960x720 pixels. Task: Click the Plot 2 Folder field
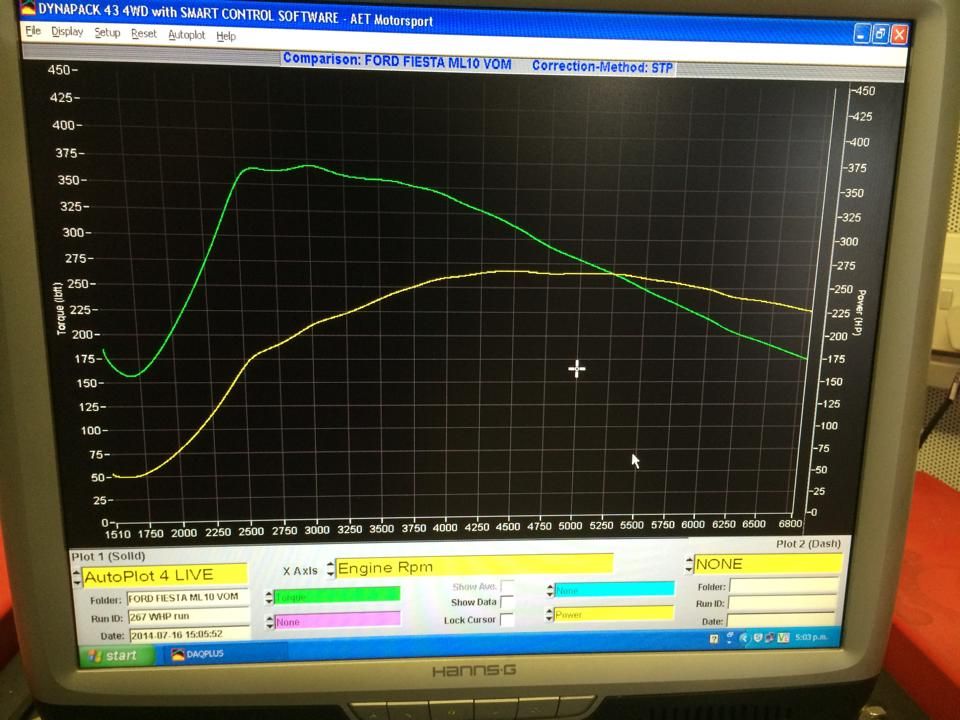[784, 585]
